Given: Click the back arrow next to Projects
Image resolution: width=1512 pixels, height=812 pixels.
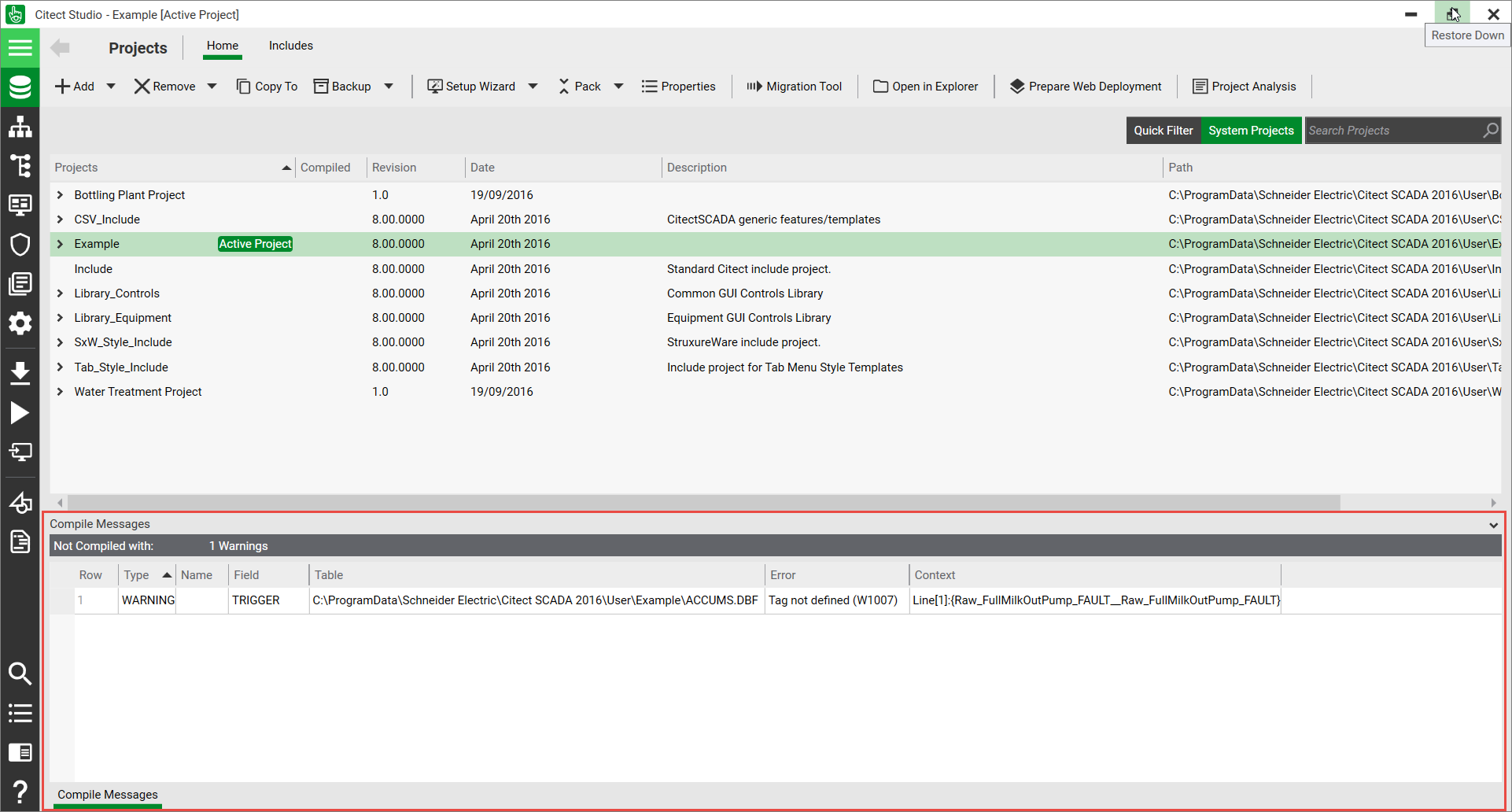Looking at the screenshot, I should [x=60, y=48].
